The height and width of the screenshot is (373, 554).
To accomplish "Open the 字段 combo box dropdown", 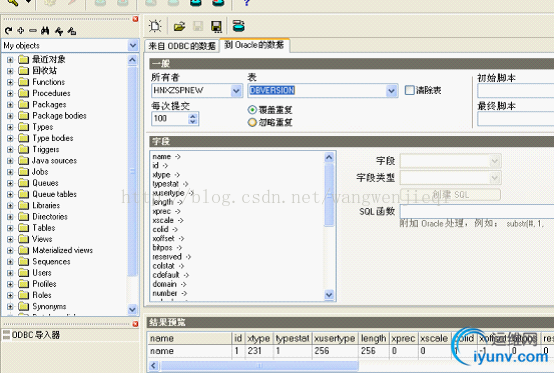I will click(x=495, y=161).
